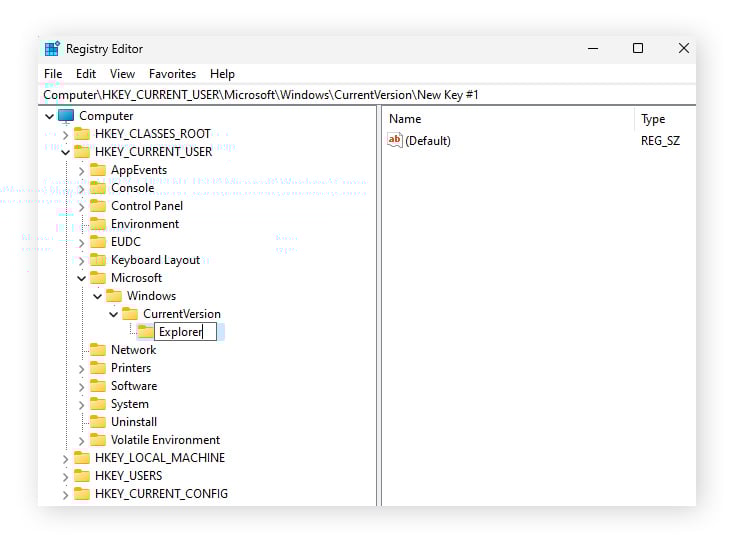The image size is (734, 543).
Task: Expand the Software key
Action: pos(81,387)
